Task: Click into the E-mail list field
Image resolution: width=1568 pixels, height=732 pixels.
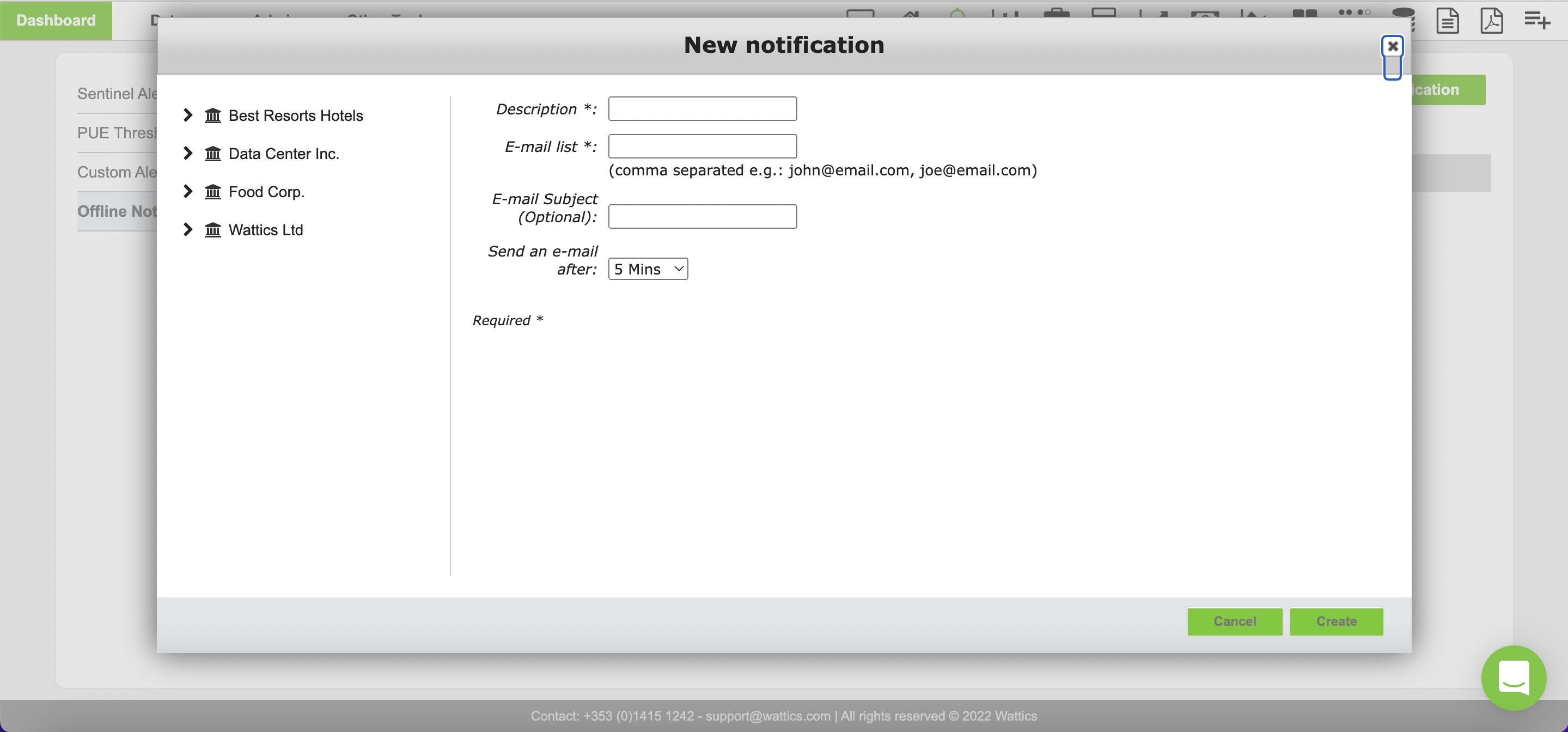Action: 702,147
